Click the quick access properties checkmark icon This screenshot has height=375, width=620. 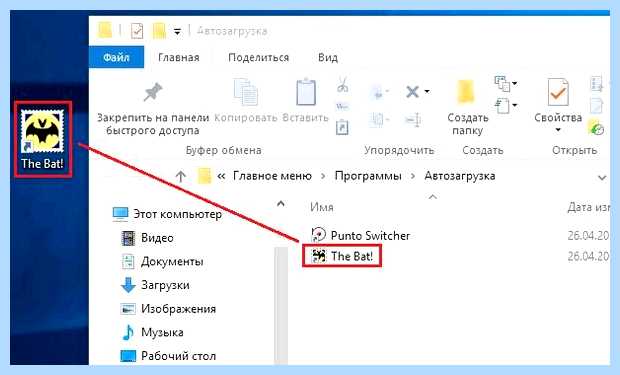click(x=137, y=31)
